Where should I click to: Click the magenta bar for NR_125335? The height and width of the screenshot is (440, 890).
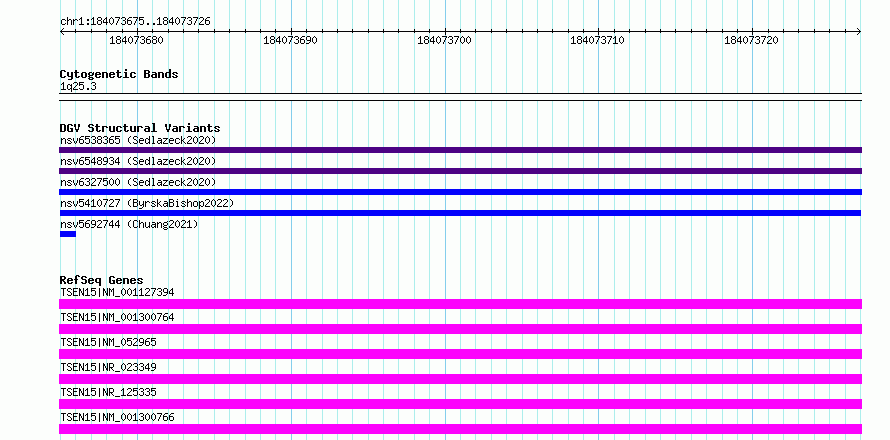coord(460,404)
